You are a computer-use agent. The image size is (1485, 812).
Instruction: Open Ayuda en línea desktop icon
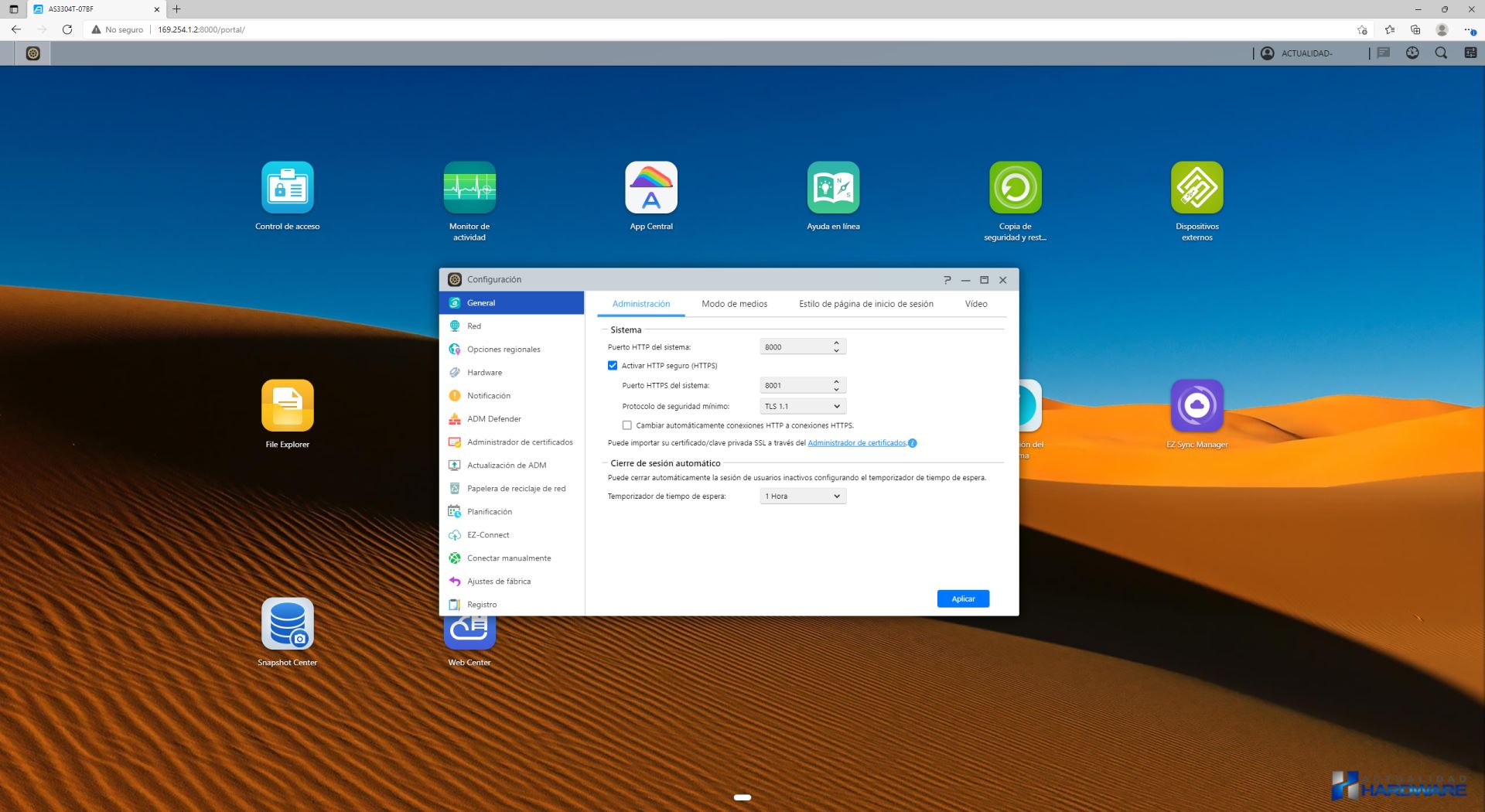(833, 188)
